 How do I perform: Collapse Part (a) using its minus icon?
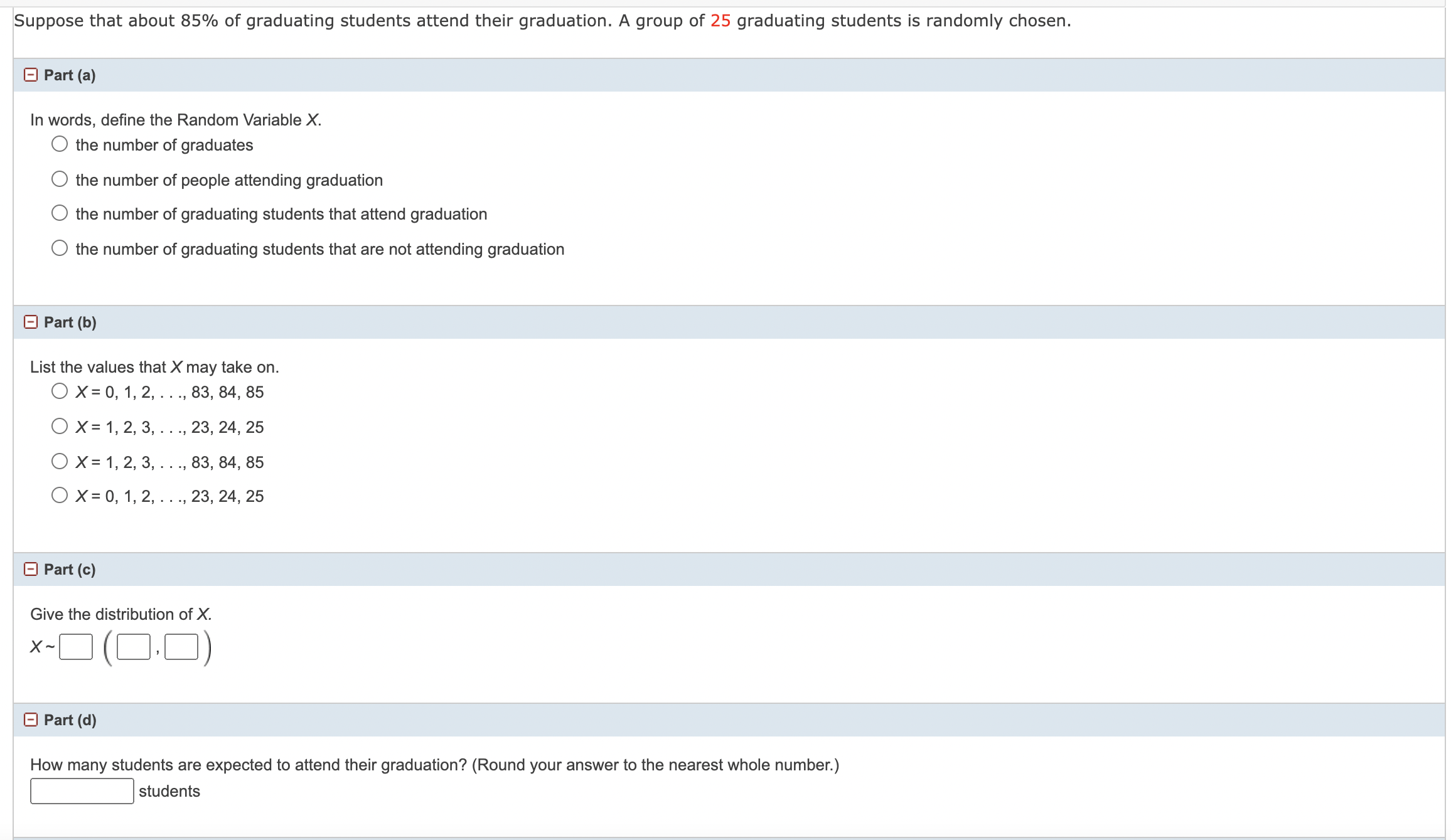30,75
